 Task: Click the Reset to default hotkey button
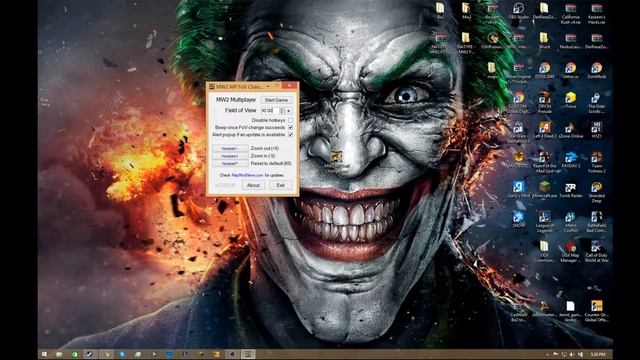[x=230, y=163]
